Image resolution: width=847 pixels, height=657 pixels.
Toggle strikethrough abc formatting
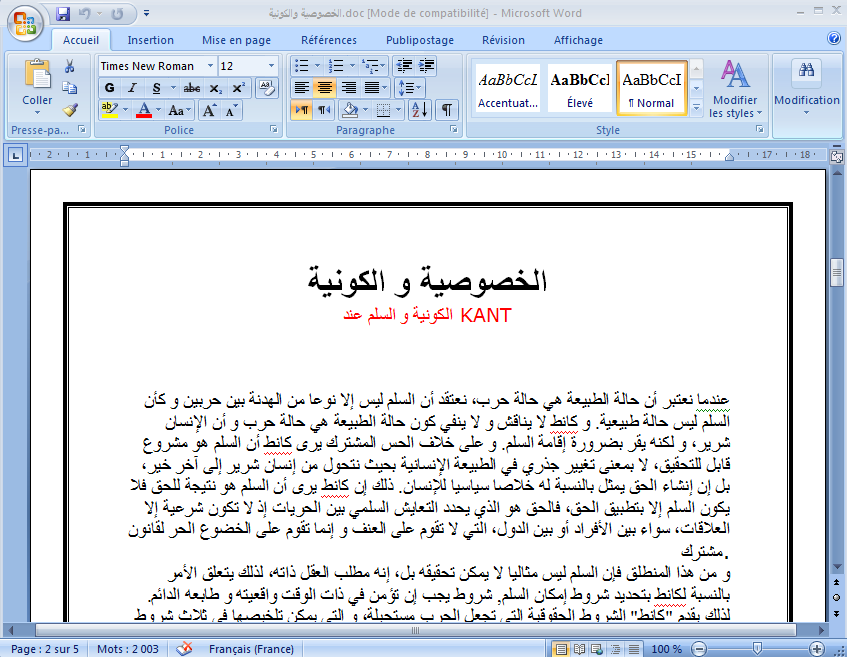[x=192, y=88]
